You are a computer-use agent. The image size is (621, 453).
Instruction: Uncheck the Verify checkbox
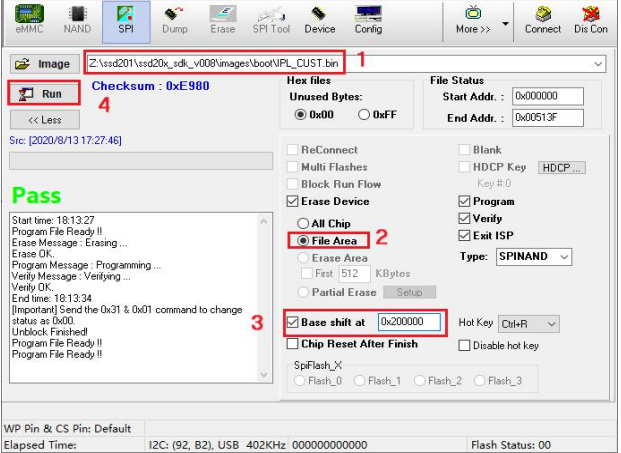coord(464,218)
